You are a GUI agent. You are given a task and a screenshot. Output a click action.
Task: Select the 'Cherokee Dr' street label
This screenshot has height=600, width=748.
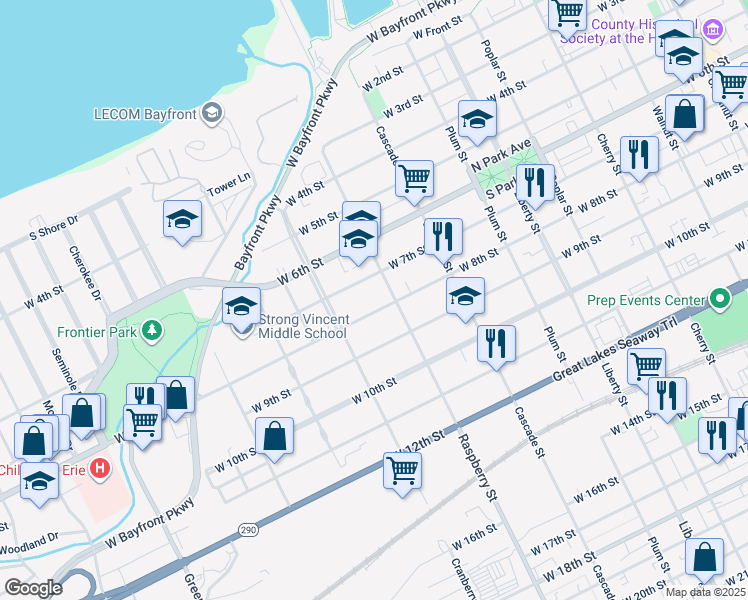85,273
